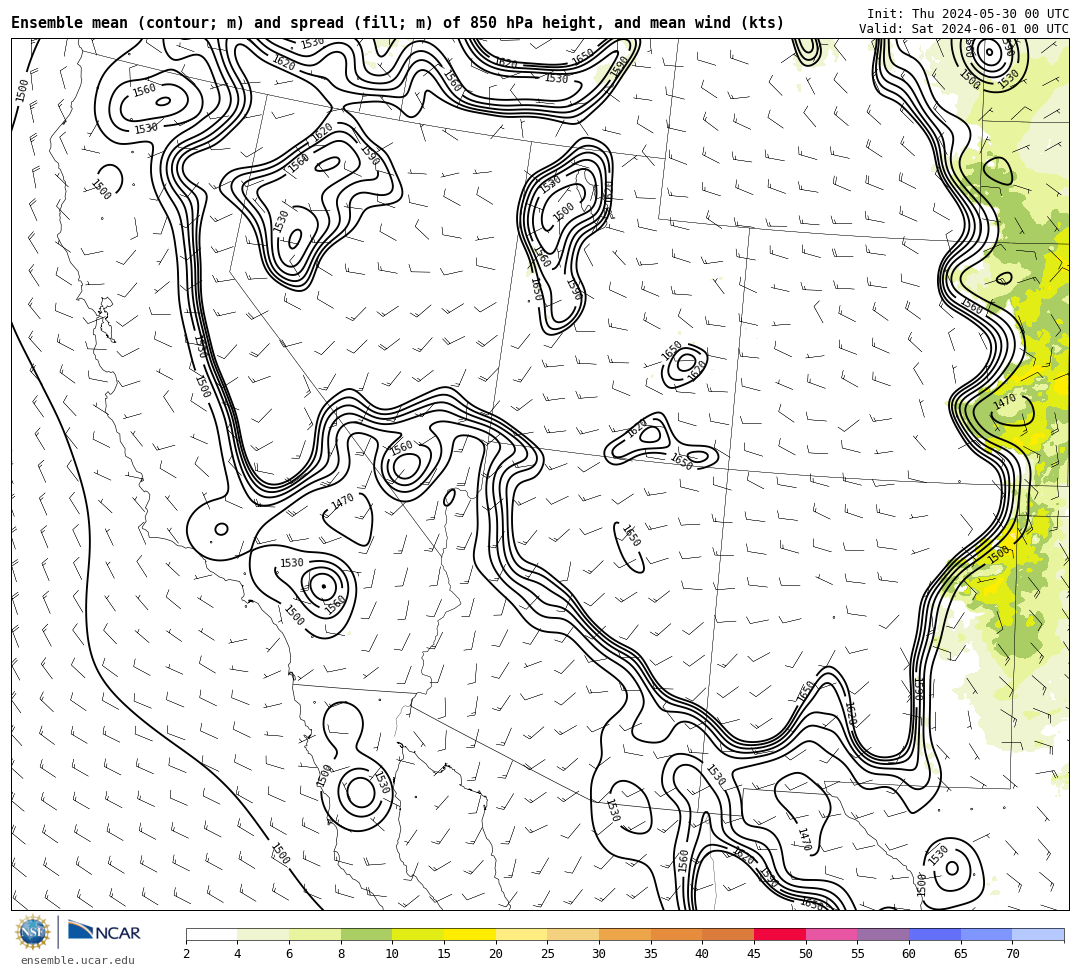The width and height of the screenshot is (1080, 973).
Task: Pick the burnt orange 40–45 m swatch
Action: click(728, 934)
